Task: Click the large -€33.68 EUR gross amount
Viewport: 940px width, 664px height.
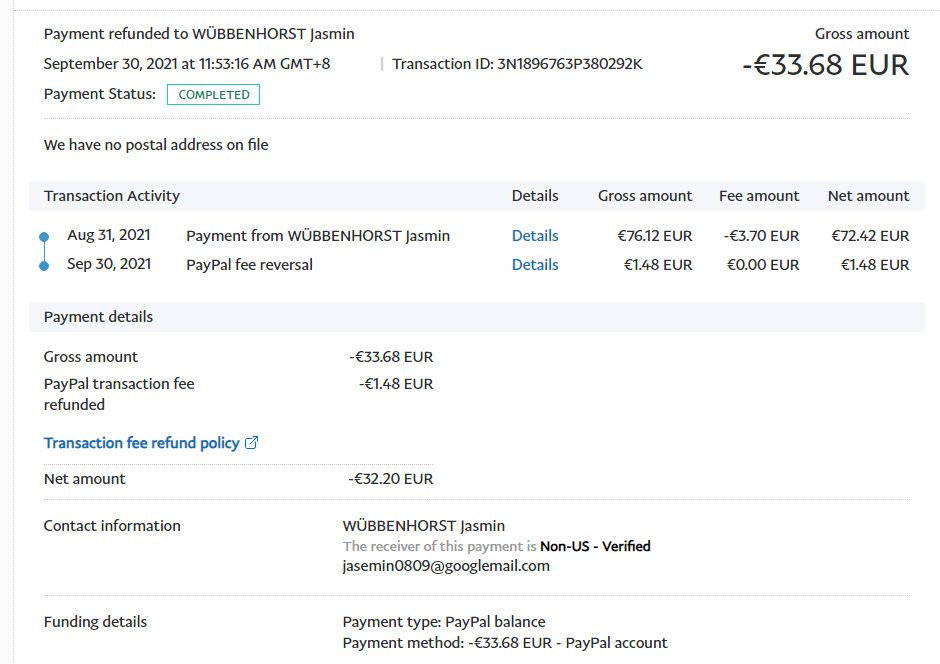Action: click(825, 65)
